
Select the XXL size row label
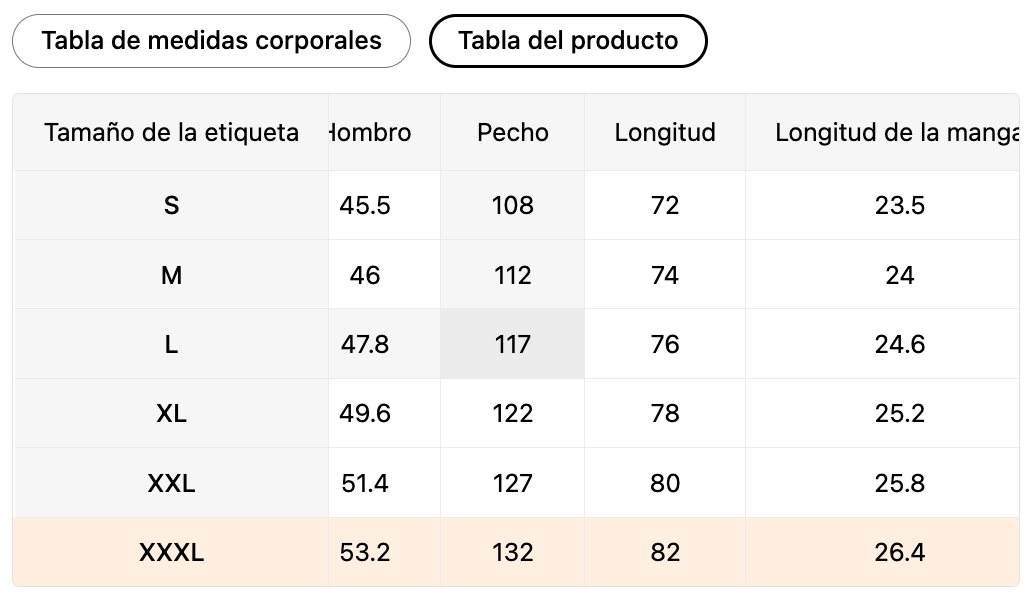(171, 483)
